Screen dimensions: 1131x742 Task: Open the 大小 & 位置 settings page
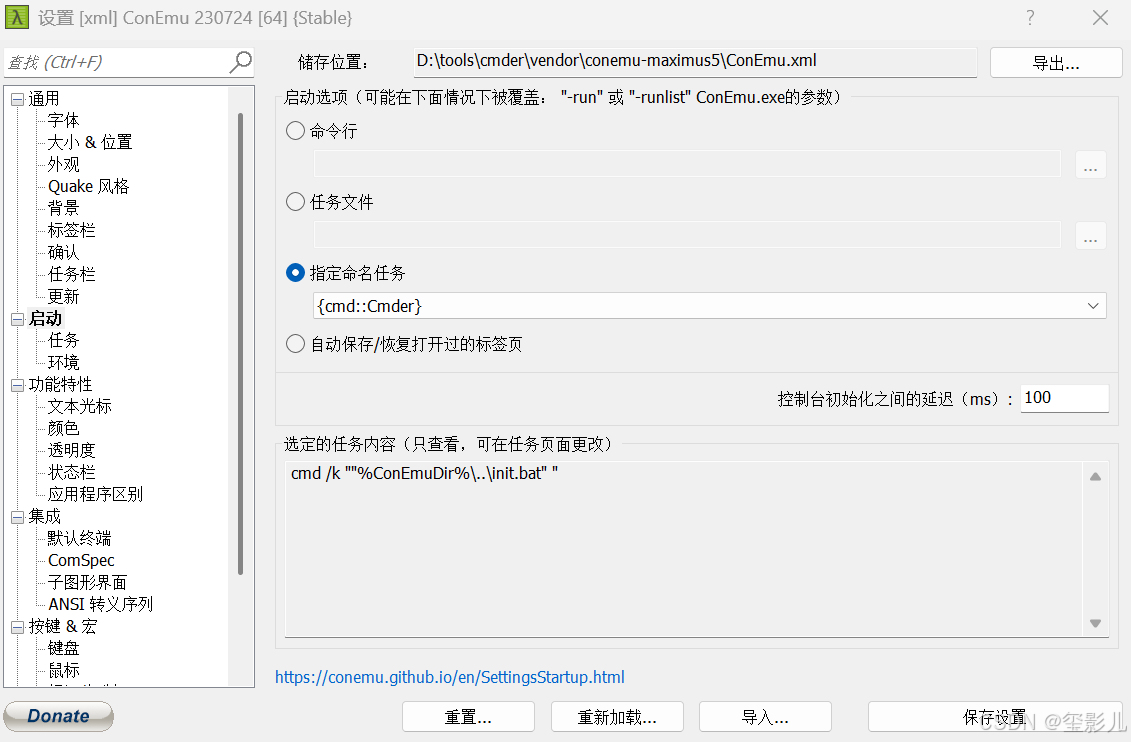click(x=89, y=142)
